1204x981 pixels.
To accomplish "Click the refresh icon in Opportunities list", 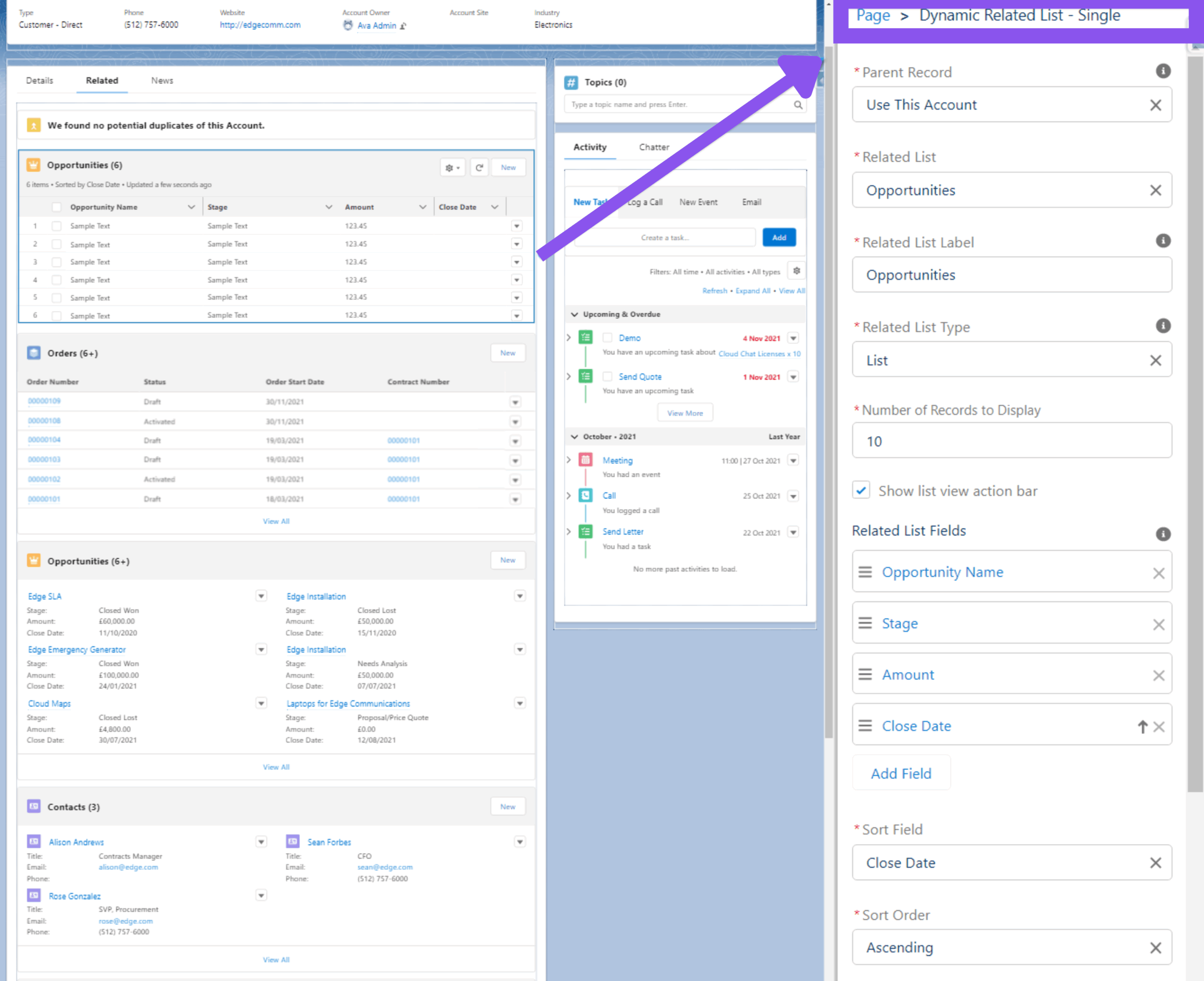I will click(479, 167).
